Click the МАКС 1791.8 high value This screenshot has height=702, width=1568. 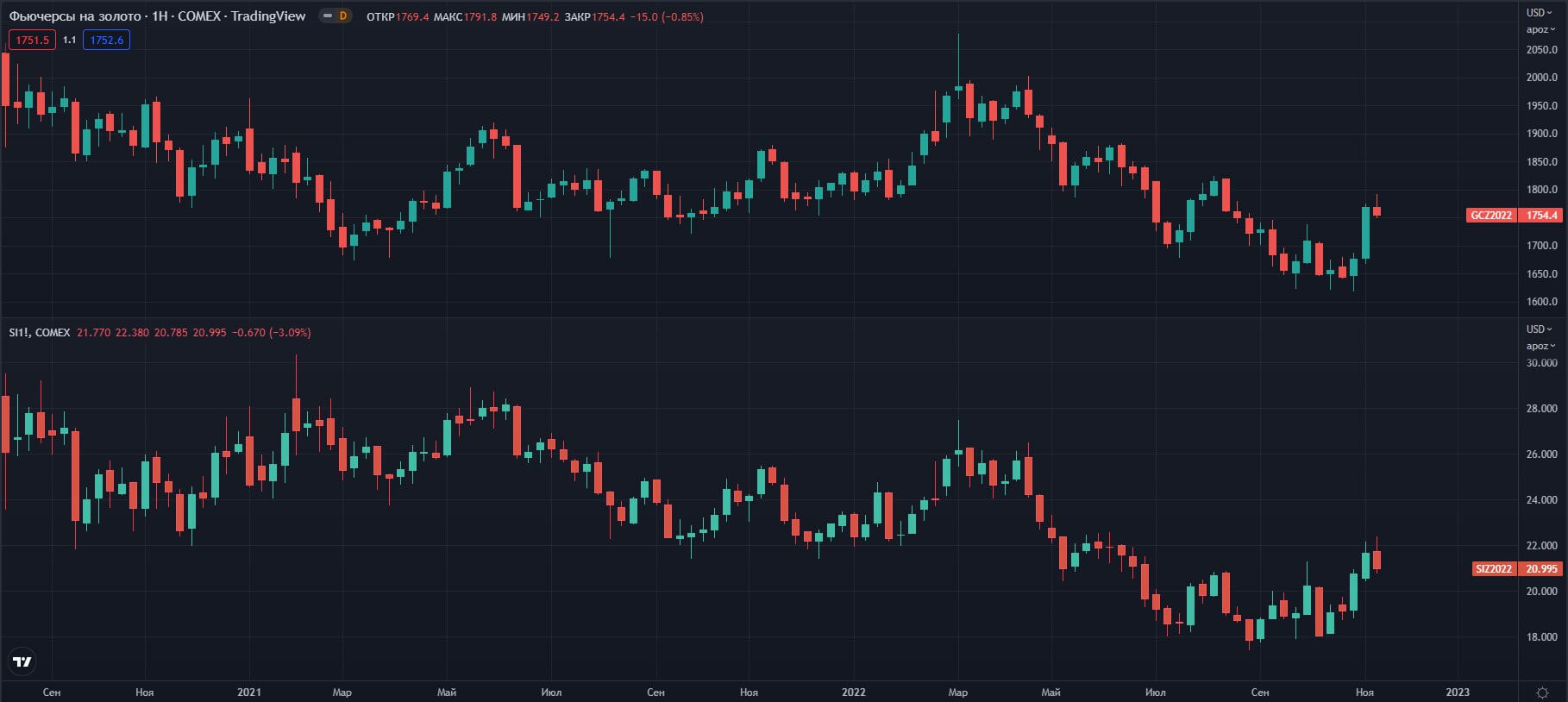pos(465,16)
